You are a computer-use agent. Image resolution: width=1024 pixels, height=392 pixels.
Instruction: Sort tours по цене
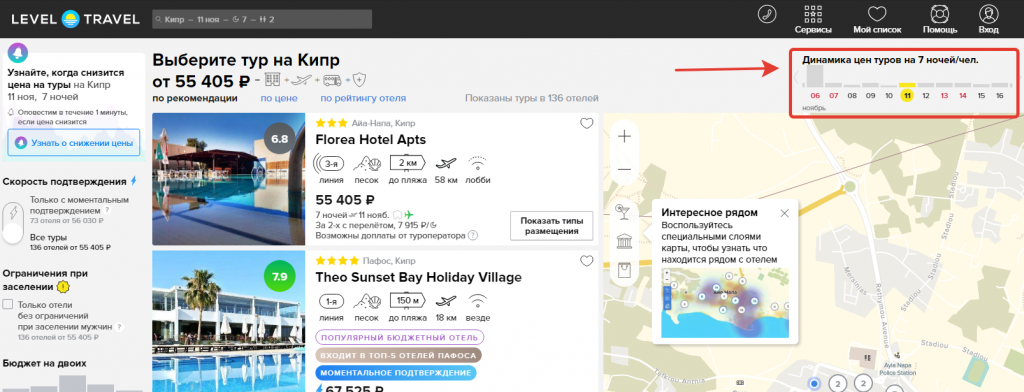[279, 98]
